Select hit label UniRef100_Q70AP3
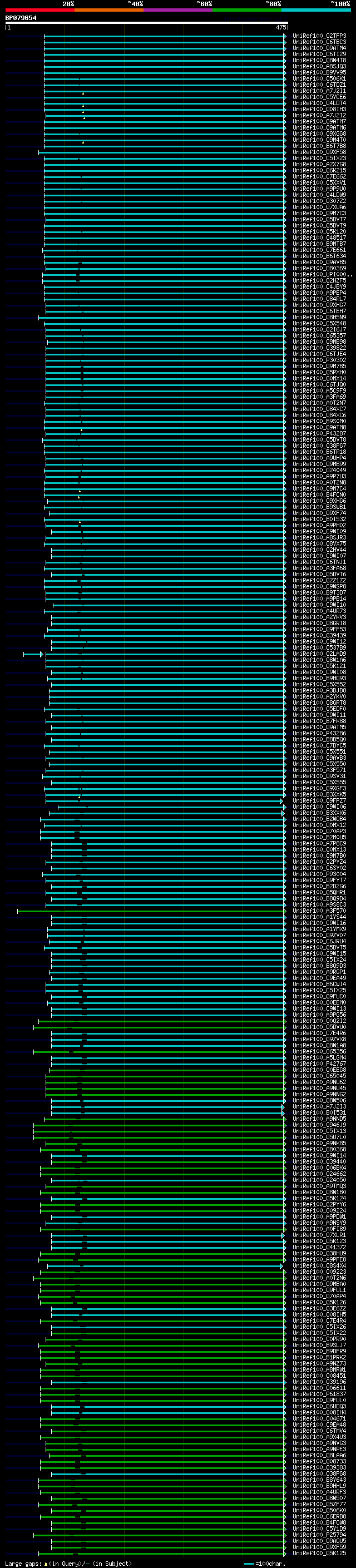 point(319,832)
